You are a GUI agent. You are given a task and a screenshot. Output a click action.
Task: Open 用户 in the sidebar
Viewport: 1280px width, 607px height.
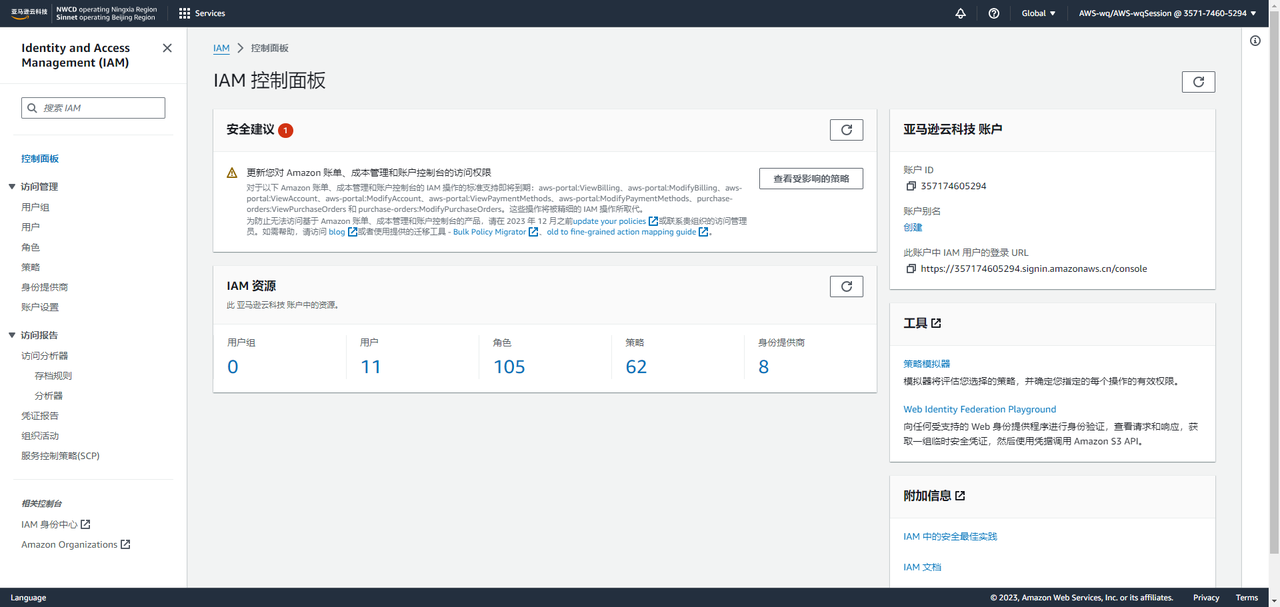pyautogui.click(x=30, y=227)
